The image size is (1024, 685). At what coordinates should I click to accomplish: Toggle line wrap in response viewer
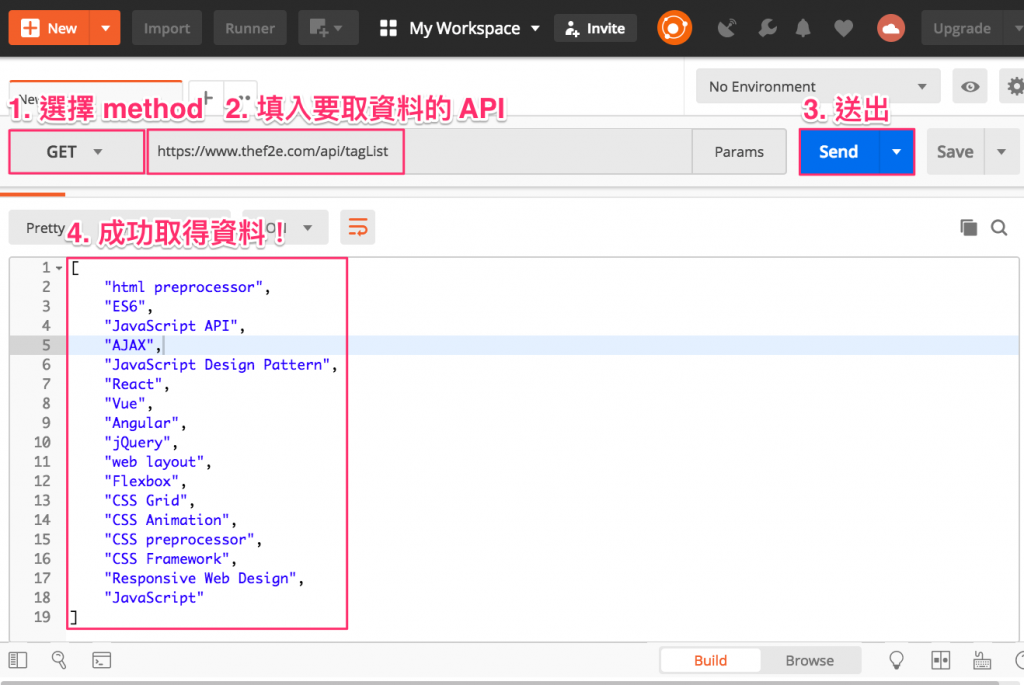point(358,227)
